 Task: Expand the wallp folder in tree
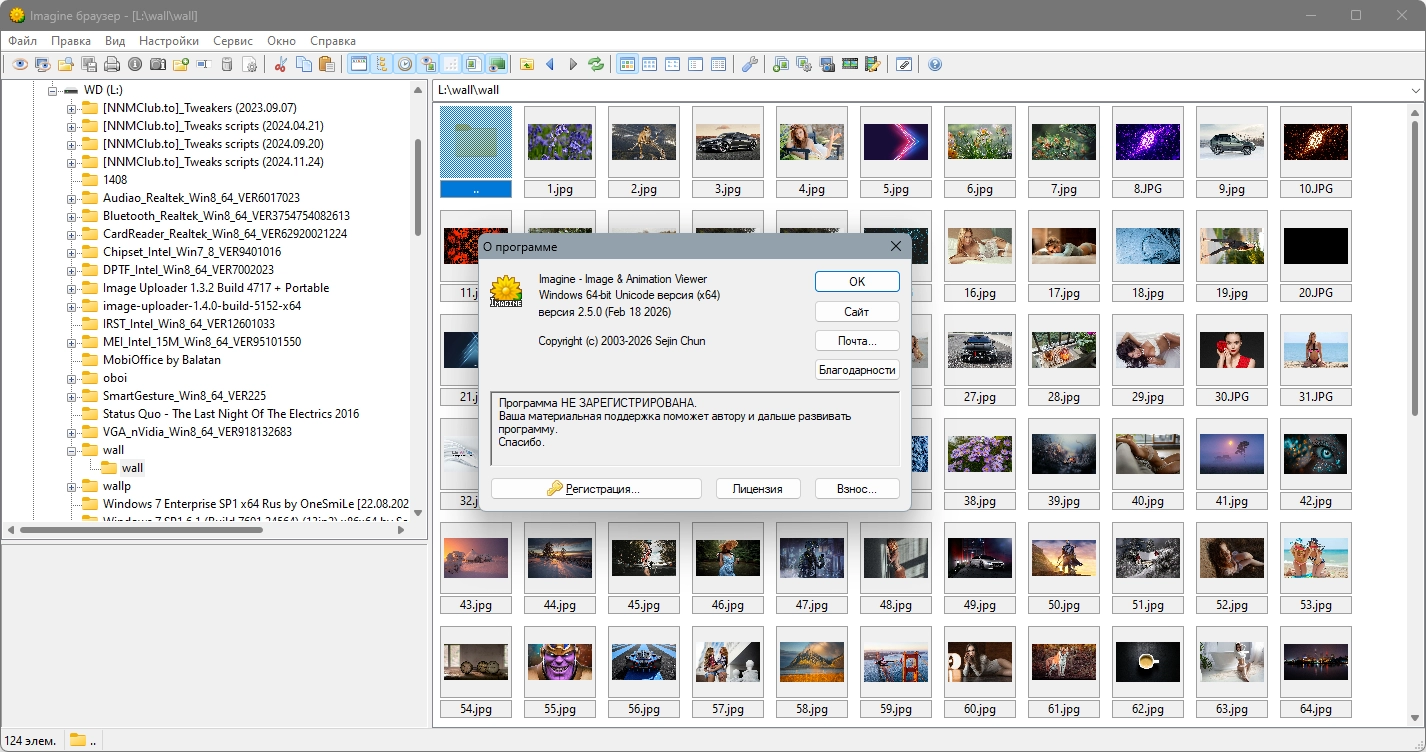click(72, 486)
